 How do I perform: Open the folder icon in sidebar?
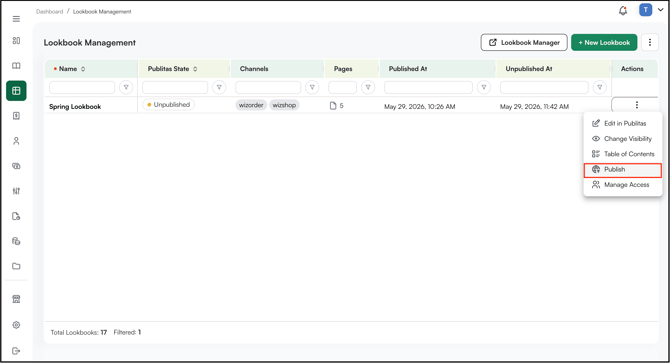16,266
